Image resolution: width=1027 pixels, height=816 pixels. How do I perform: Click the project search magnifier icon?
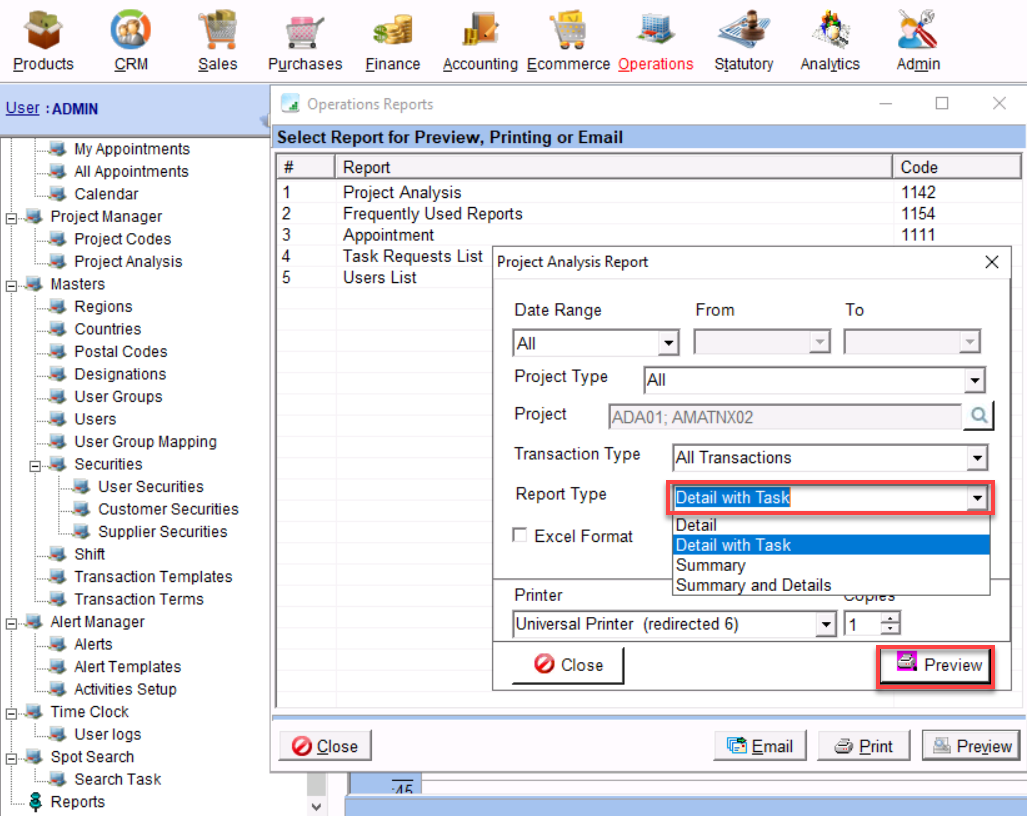978,415
